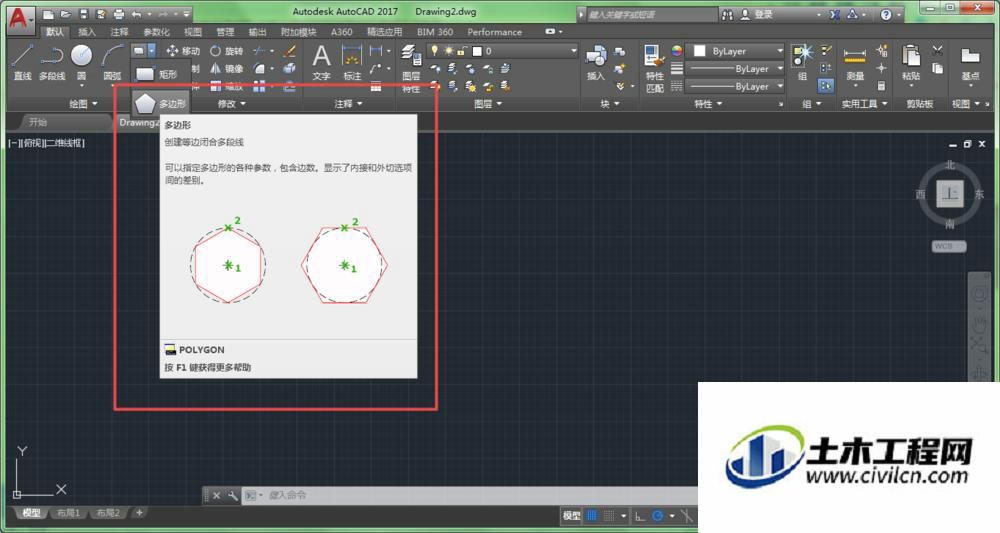Toggle snap mode in status bar

609,515
